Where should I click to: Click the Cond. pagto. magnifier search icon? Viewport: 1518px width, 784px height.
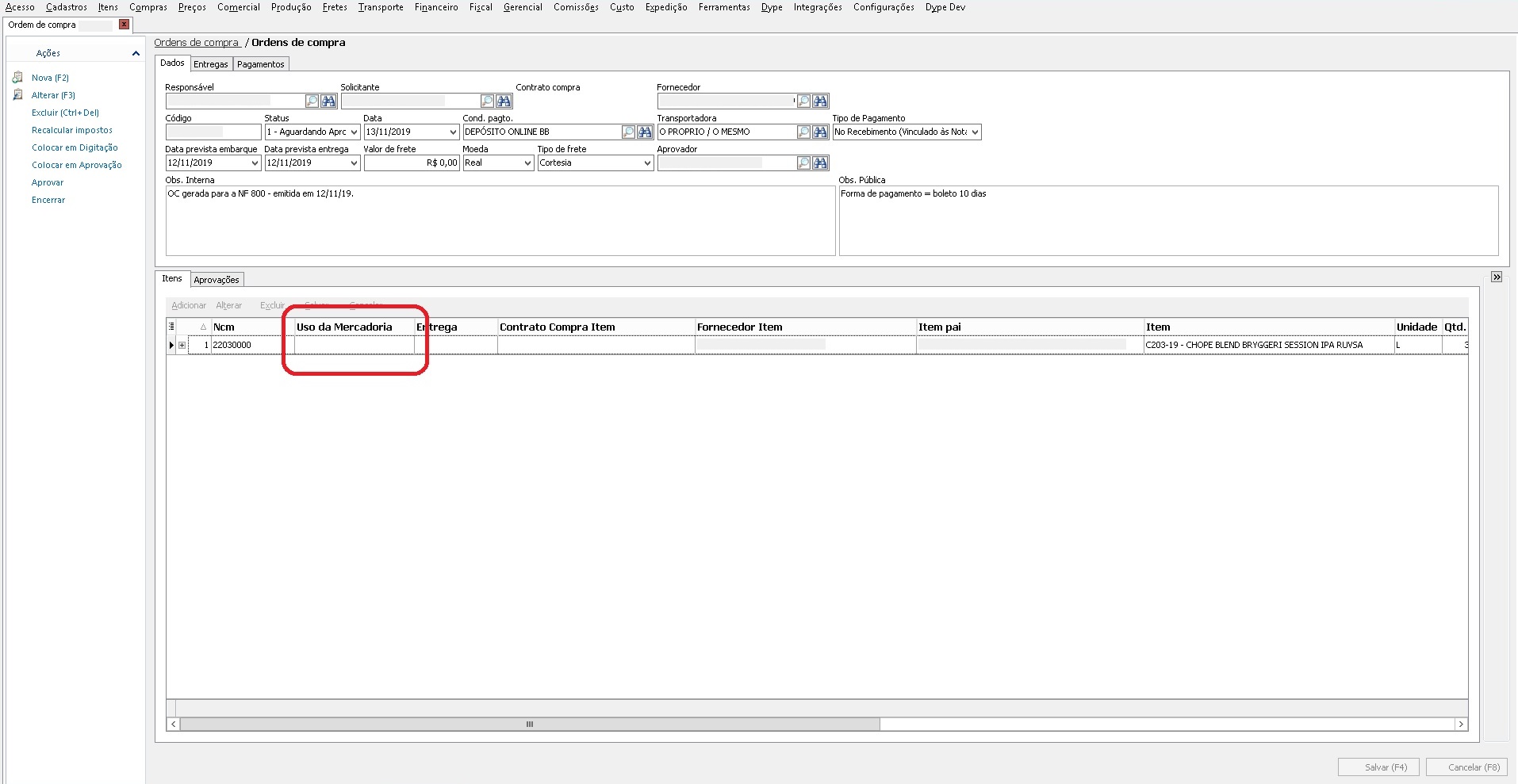pyautogui.click(x=629, y=132)
